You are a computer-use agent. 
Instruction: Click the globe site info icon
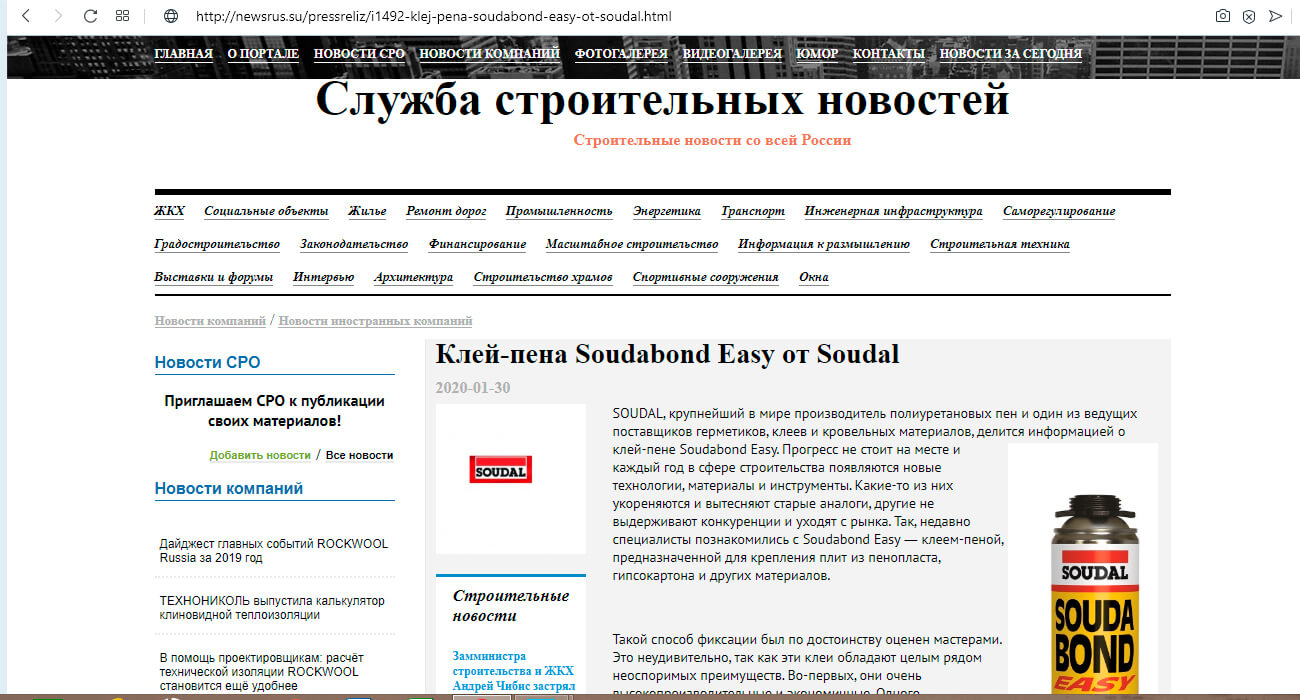pos(171,16)
